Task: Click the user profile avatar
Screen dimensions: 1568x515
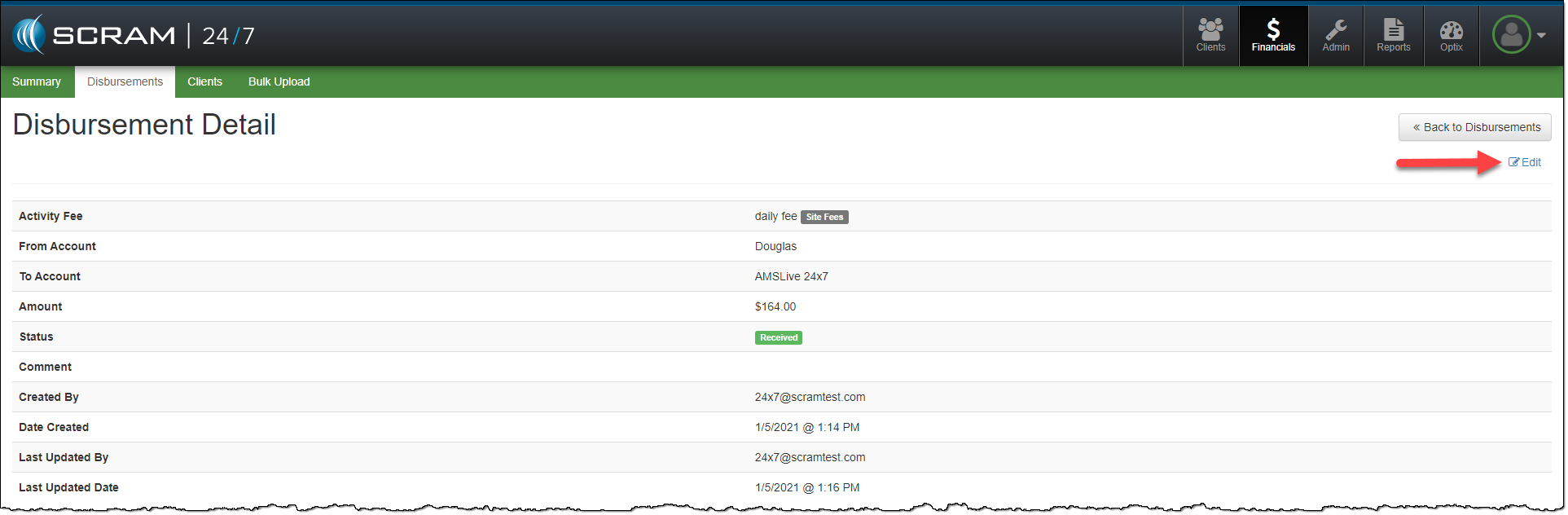Action: pyautogui.click(x=1511, y=35)
